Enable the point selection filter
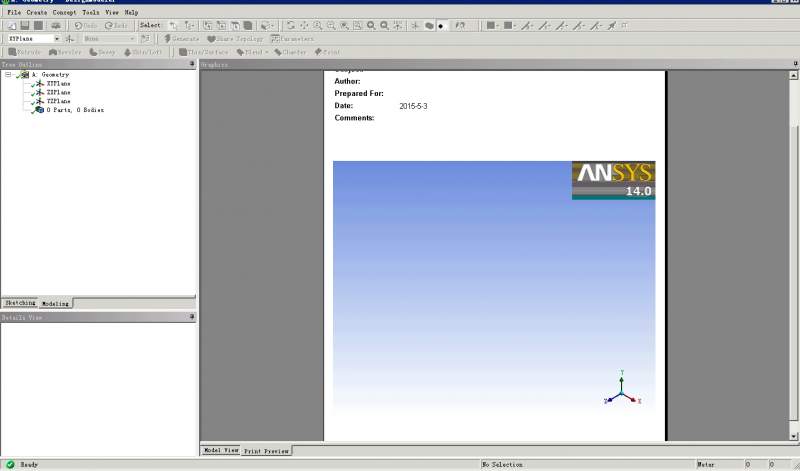This screenshot has height=471, width=800. click(208, 26)
